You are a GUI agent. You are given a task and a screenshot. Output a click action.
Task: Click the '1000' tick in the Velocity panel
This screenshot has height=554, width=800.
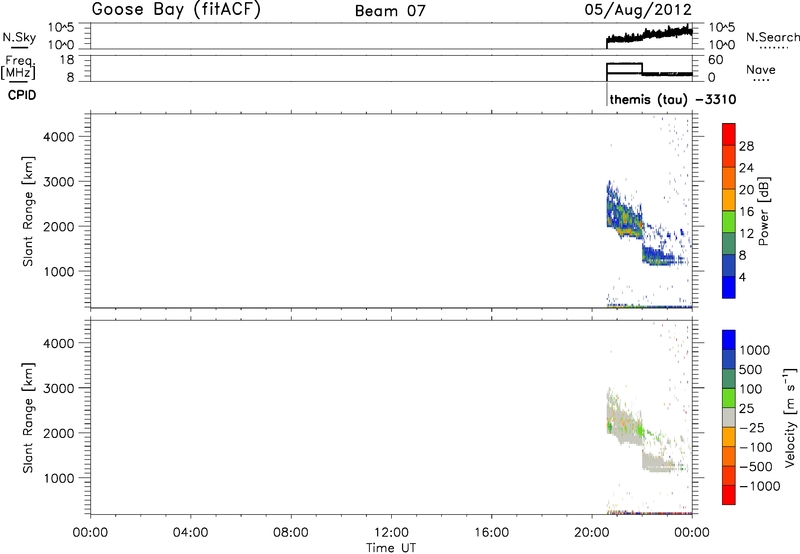(x=60, y=479)
